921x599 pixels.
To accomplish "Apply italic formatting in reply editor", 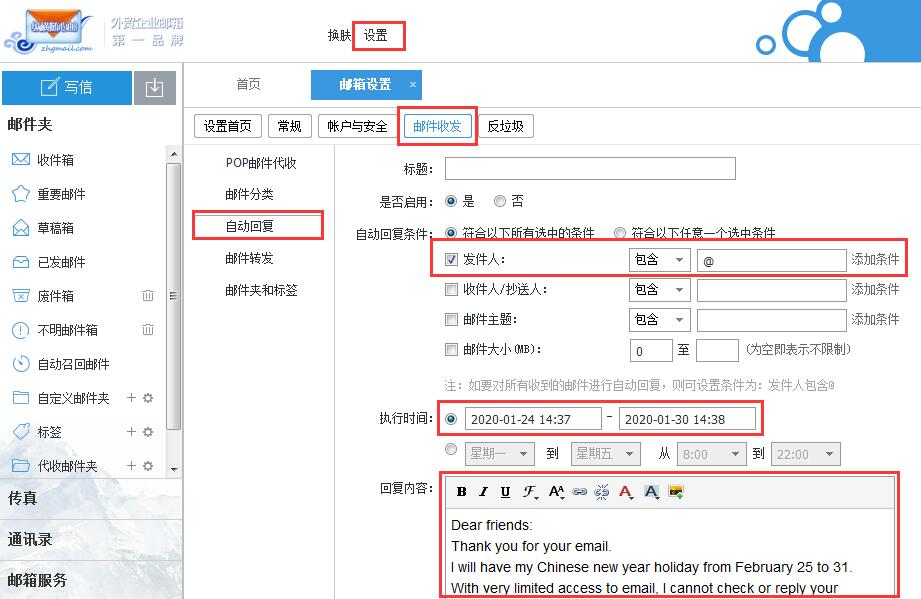I will [483, 492].
